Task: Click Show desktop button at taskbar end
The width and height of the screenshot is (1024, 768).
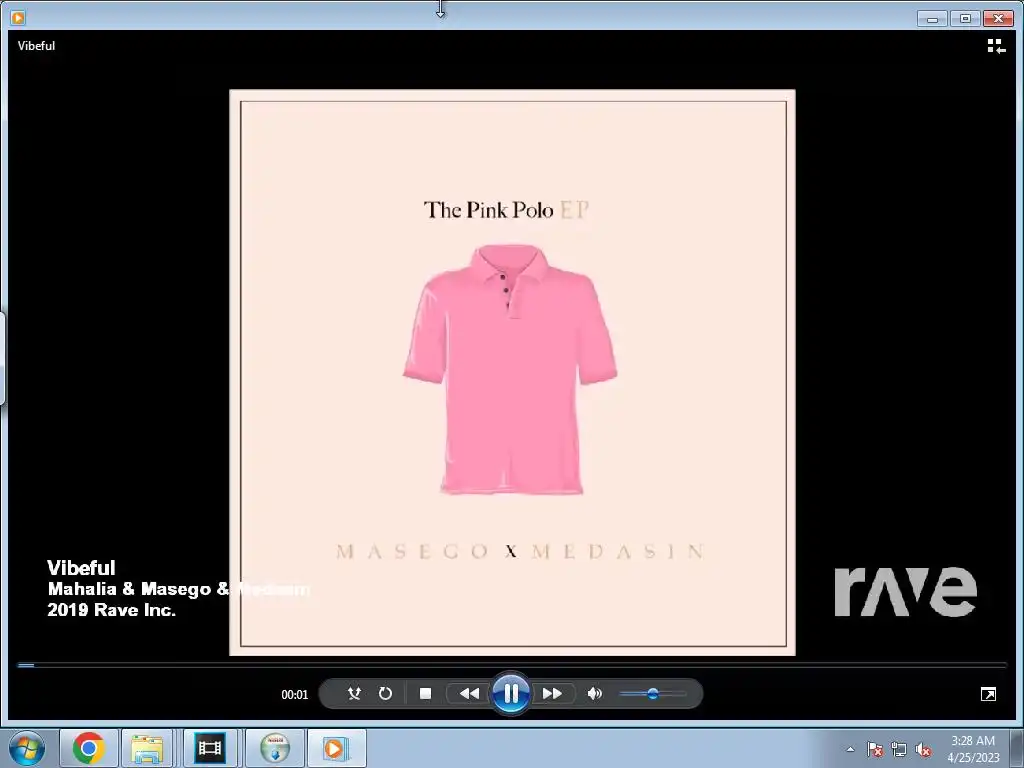Action: pyautogui.click(x=1017, y=748)
